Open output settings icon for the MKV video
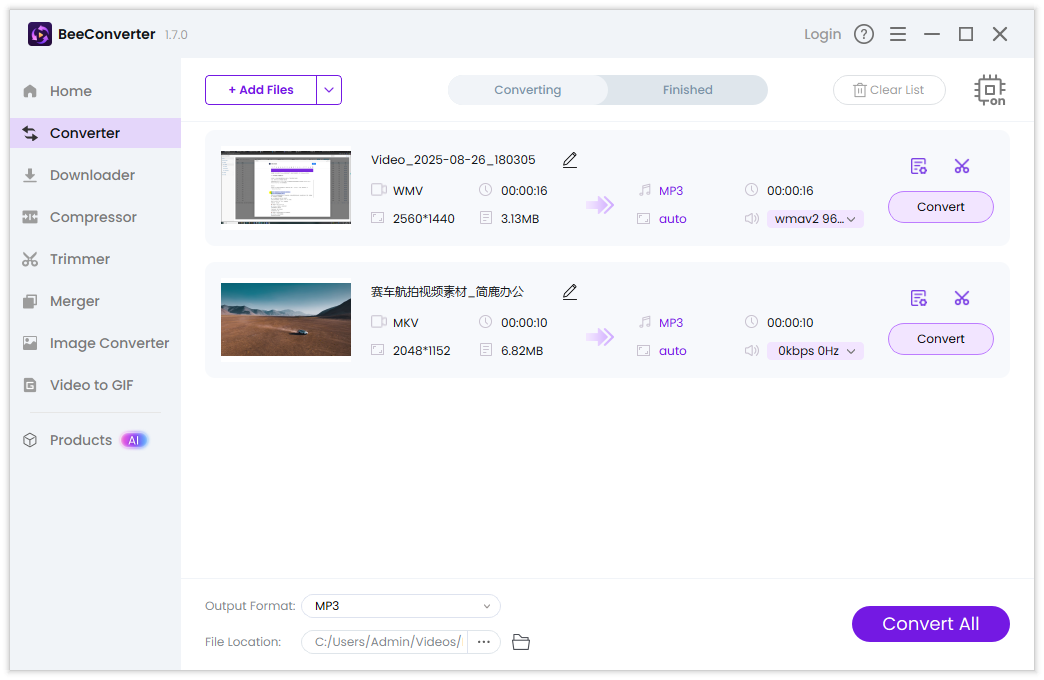 (918, 298)
